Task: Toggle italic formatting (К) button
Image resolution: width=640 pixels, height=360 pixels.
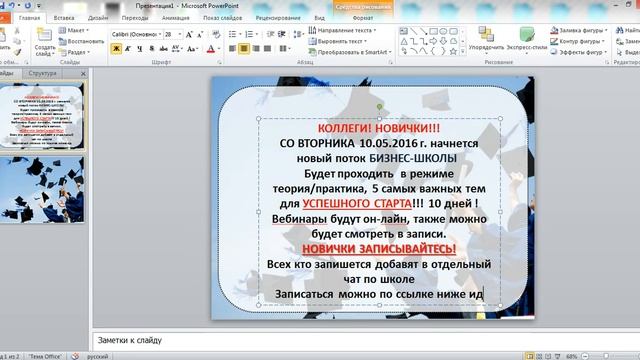Action: [x=128, y=49]
